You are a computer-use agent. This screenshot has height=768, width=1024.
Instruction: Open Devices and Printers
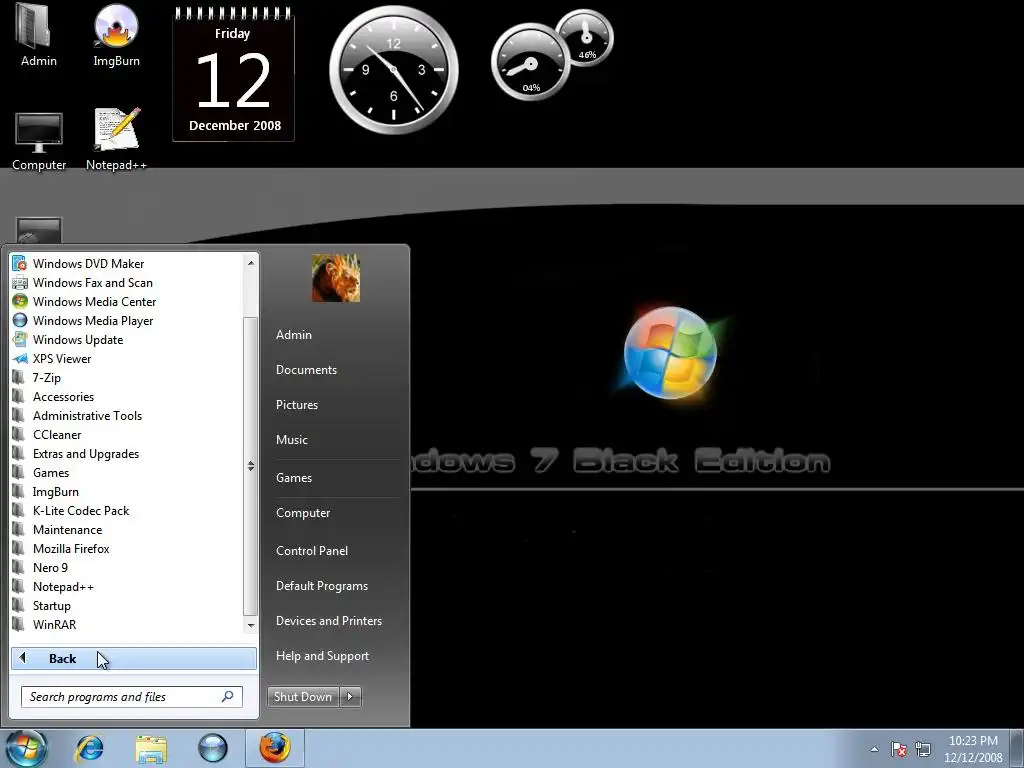coord(329,621)
